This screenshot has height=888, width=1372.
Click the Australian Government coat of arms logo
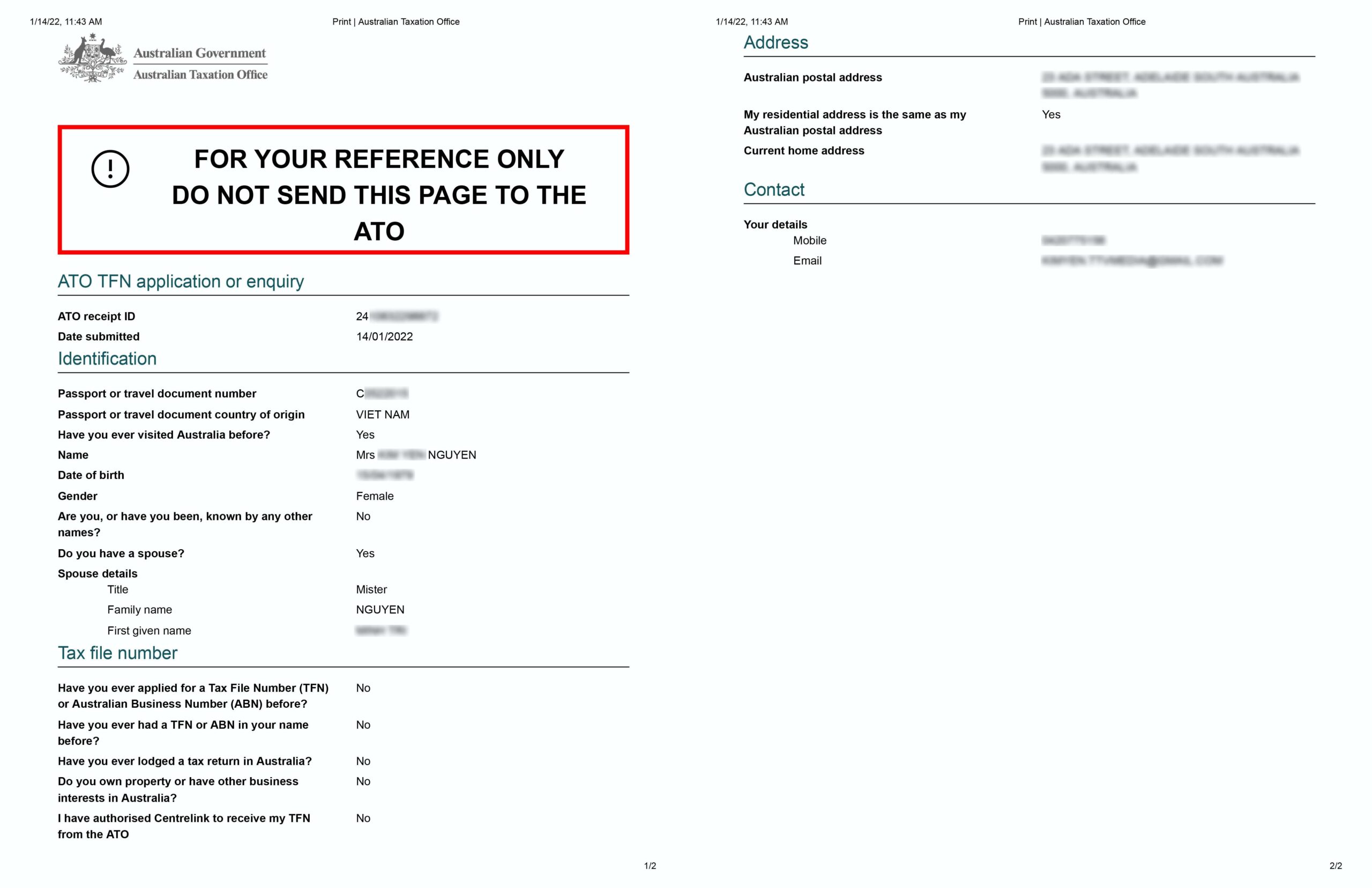(92, 58)
